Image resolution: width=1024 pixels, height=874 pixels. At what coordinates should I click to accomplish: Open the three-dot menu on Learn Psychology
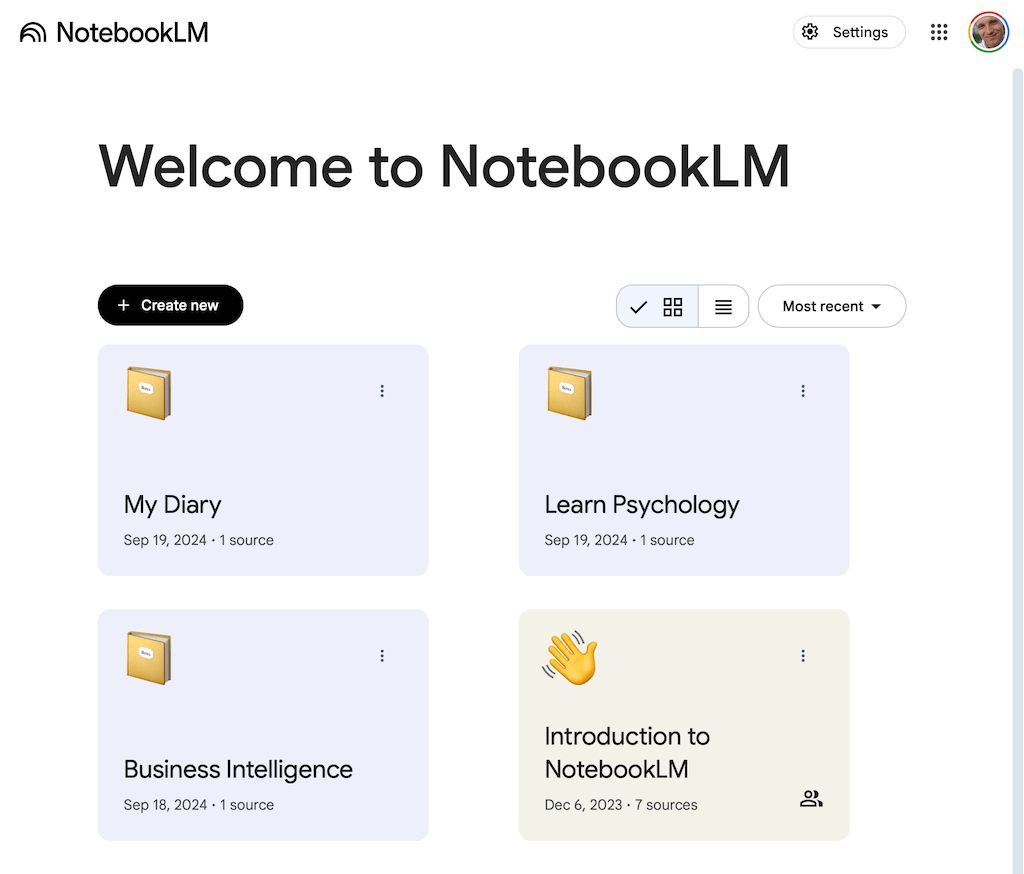point(803,391)
